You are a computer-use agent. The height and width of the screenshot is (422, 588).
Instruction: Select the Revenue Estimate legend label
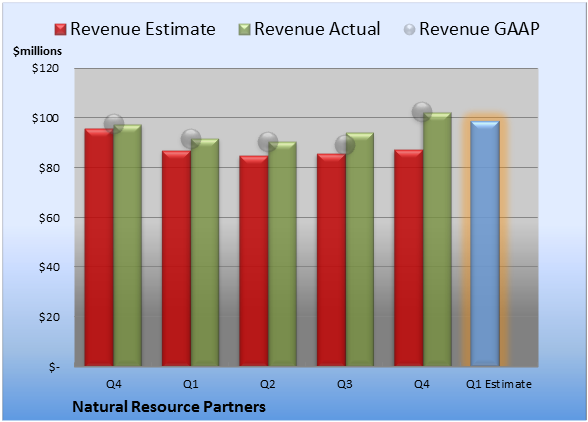coord(143,29)
